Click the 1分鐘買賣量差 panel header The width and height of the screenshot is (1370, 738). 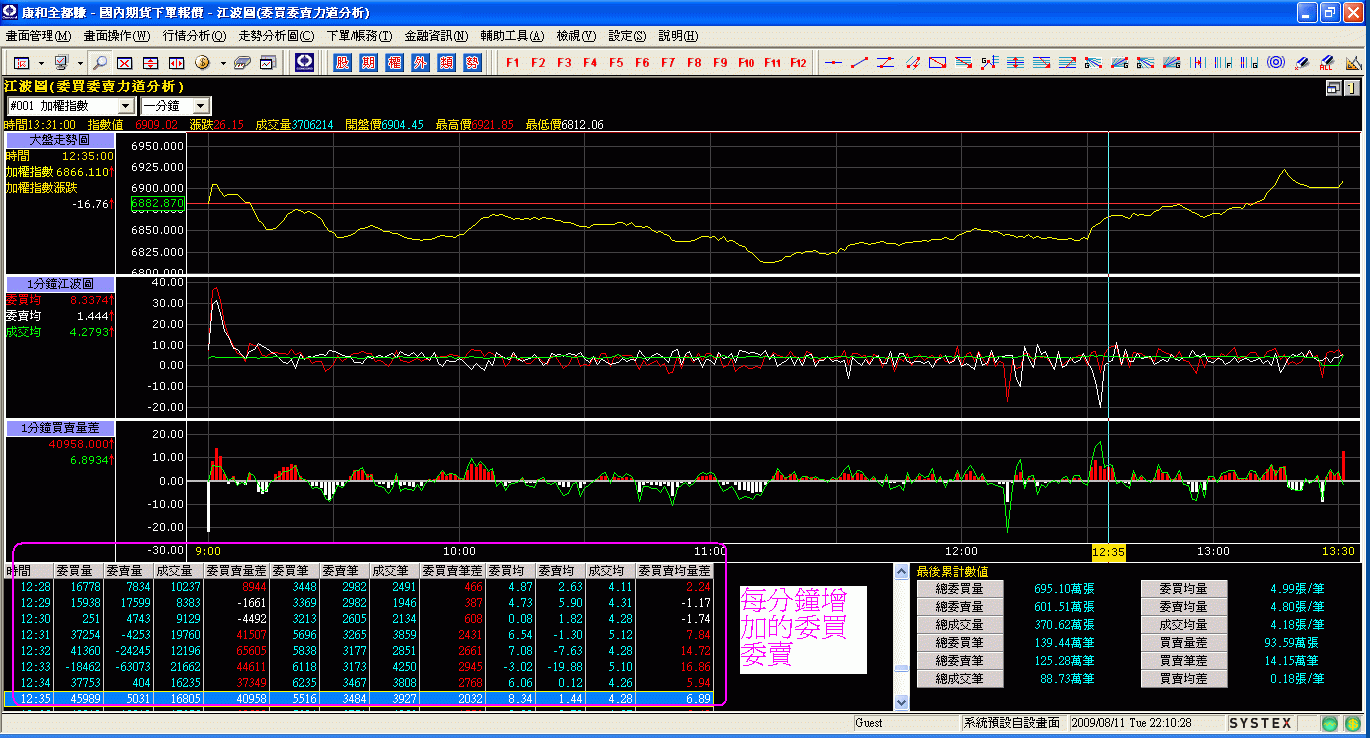(60, 428)
